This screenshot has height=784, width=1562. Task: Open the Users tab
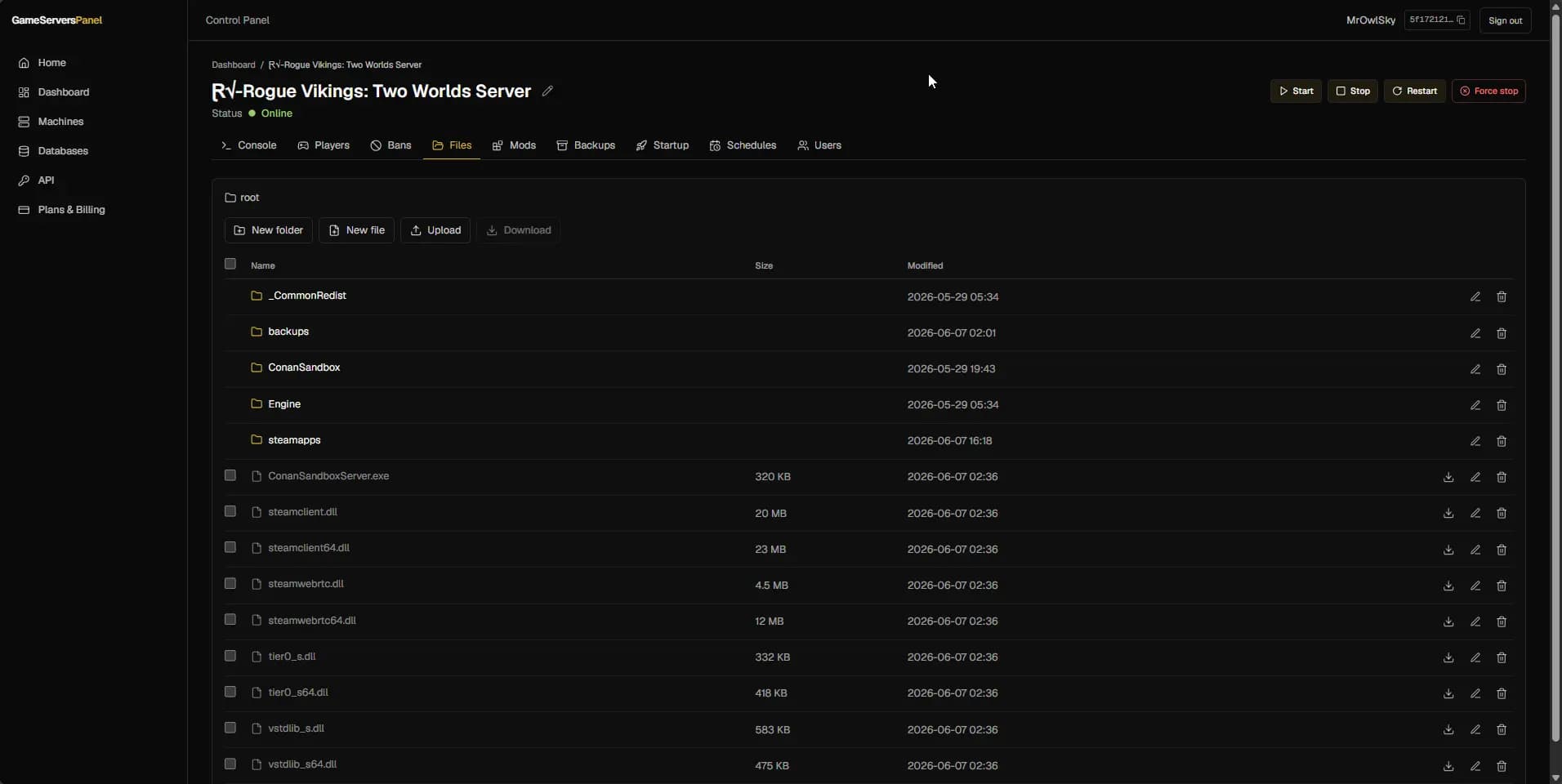[x=819, y=145]
